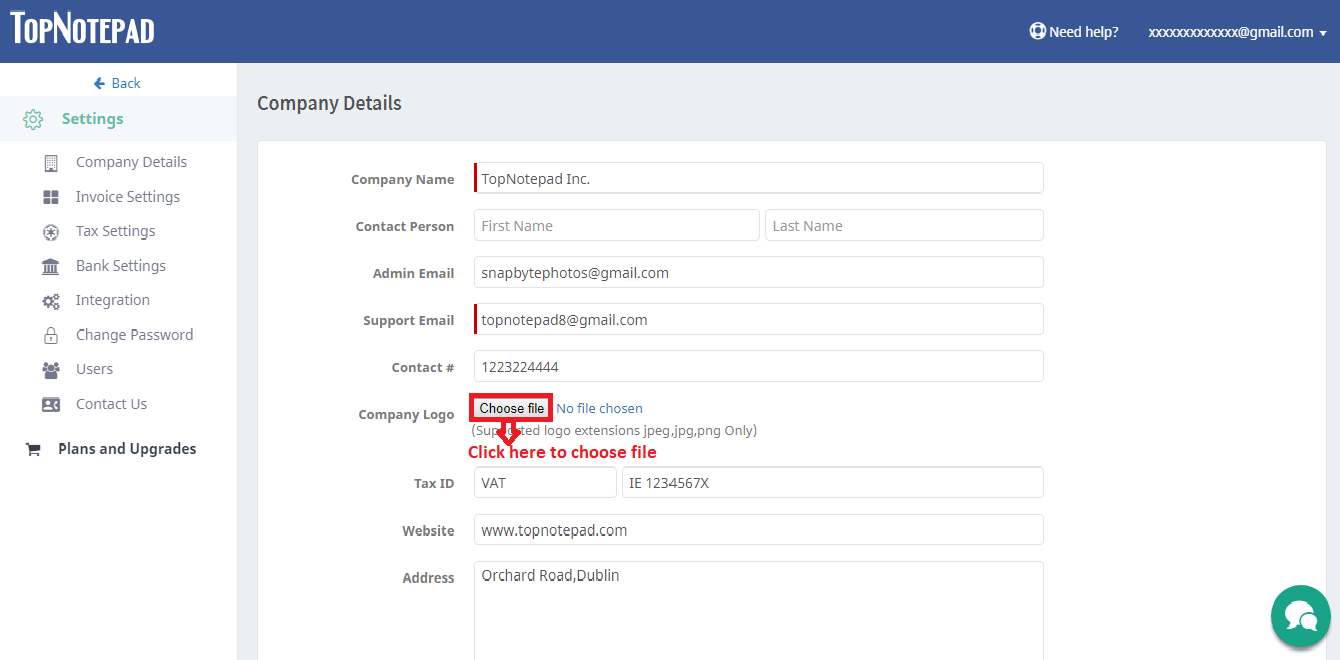
Task: Click the Plans and Upgrades cart icon
Action: 33,449
